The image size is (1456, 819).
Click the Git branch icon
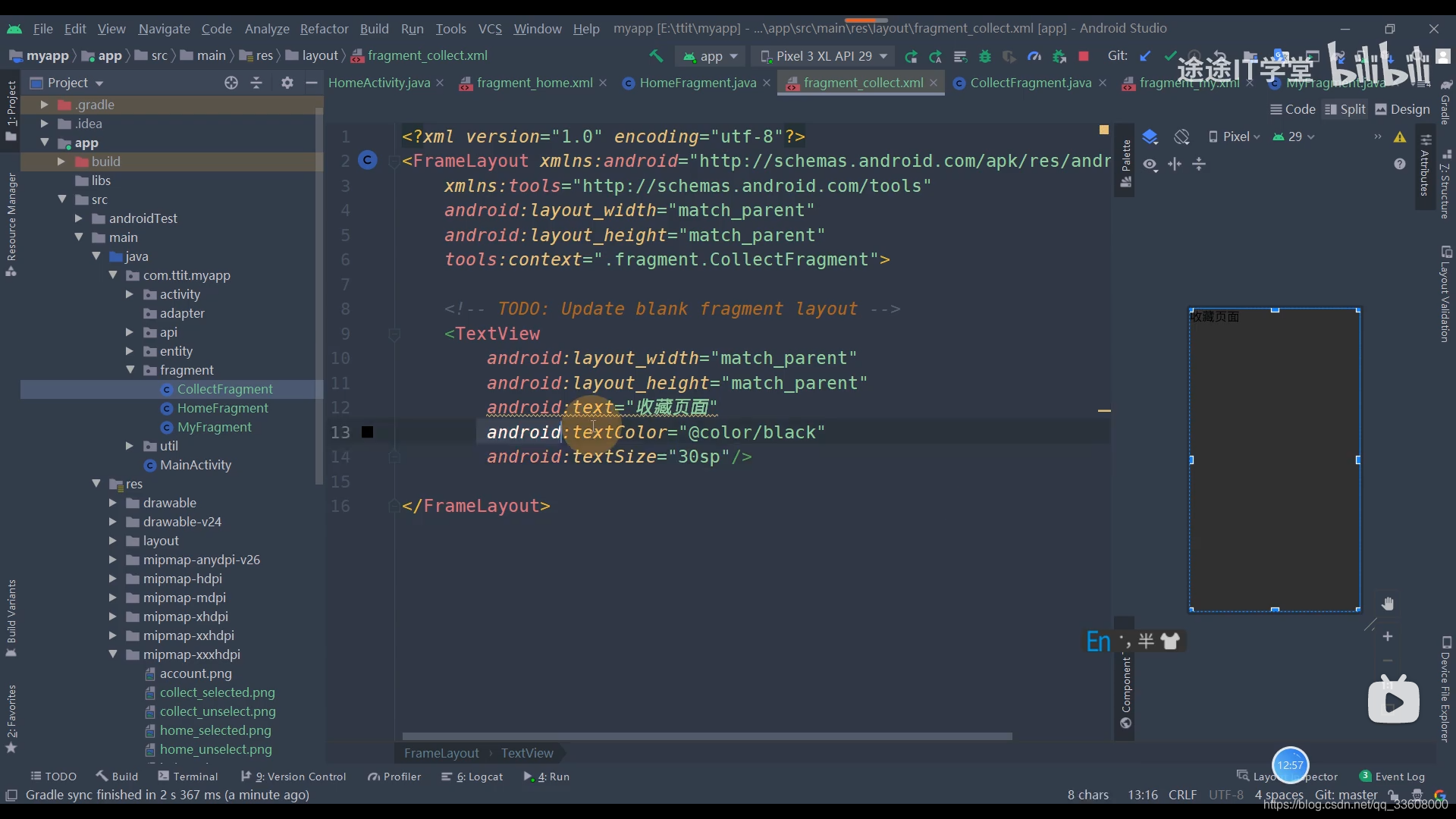tap(1348, 794)
